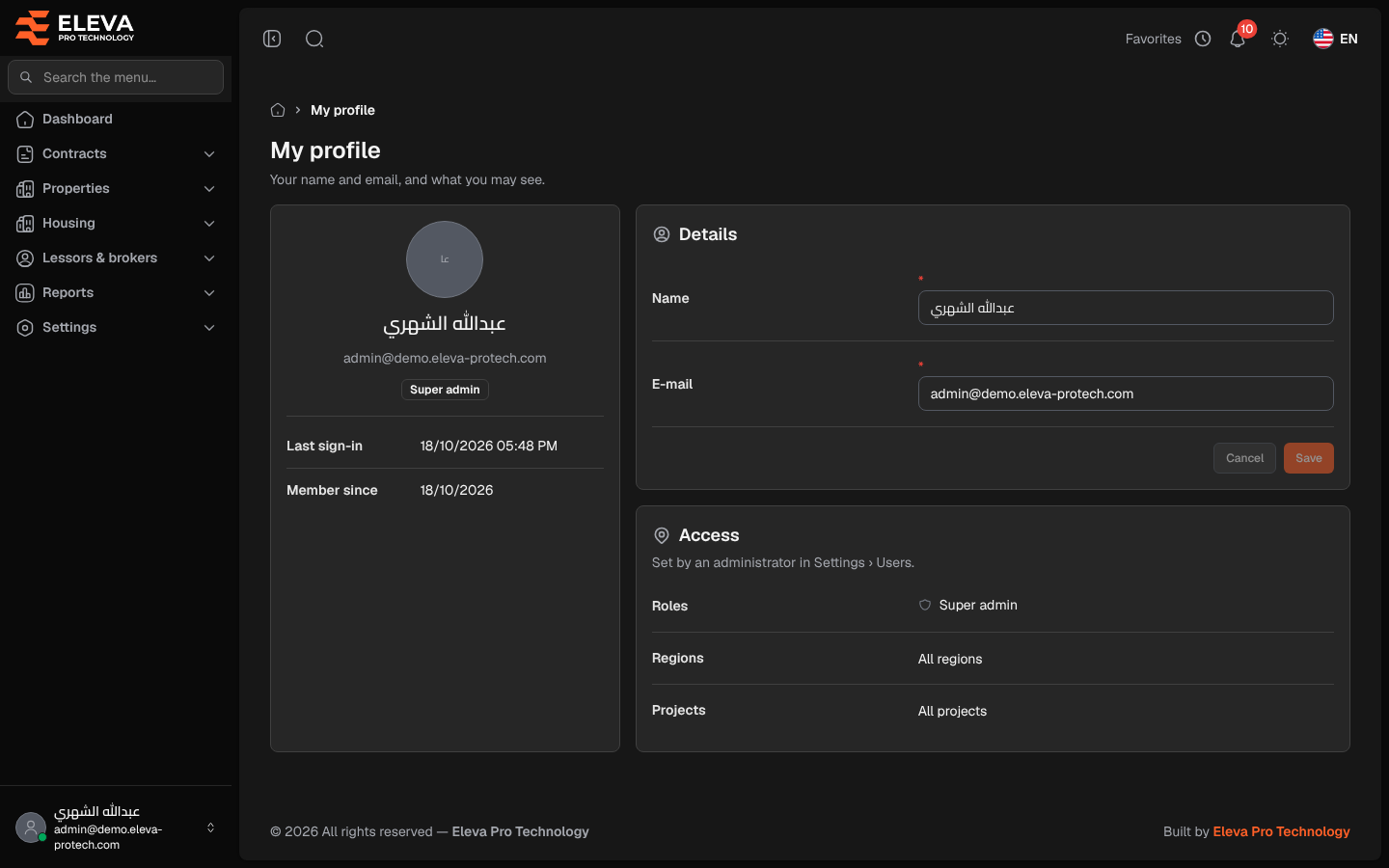The image size is (1389, 868).
Task: Click the Settings icon in the sidebar
Action: pos(25,328)
